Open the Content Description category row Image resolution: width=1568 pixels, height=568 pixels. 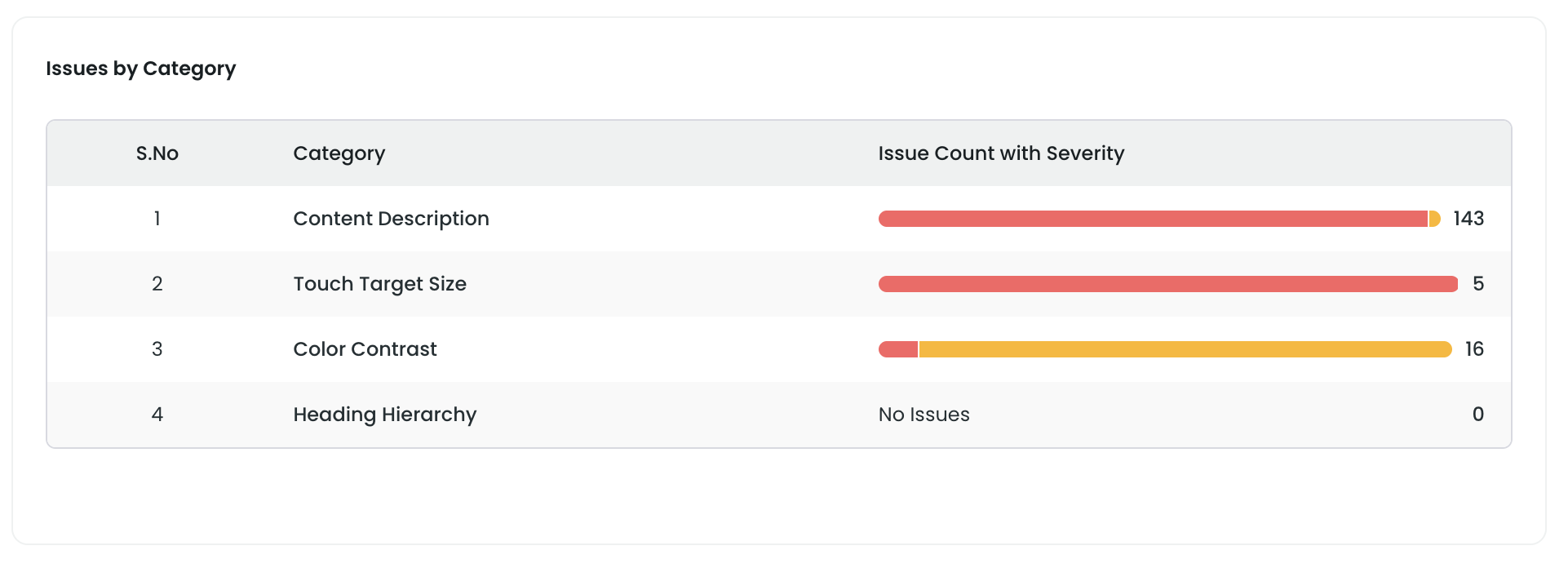(392, 219)
